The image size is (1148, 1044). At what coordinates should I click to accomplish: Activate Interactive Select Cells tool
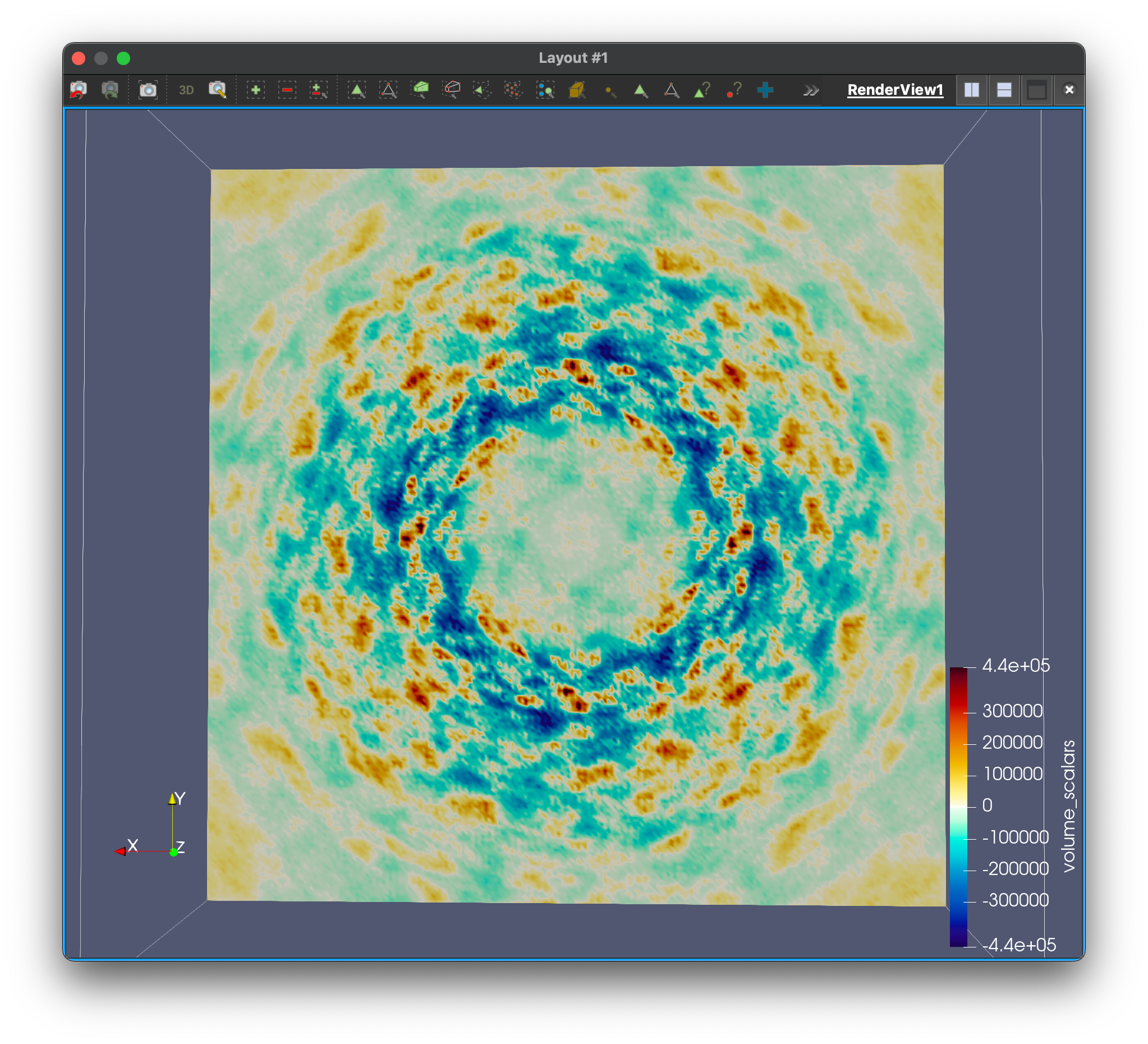pos(641,90)
